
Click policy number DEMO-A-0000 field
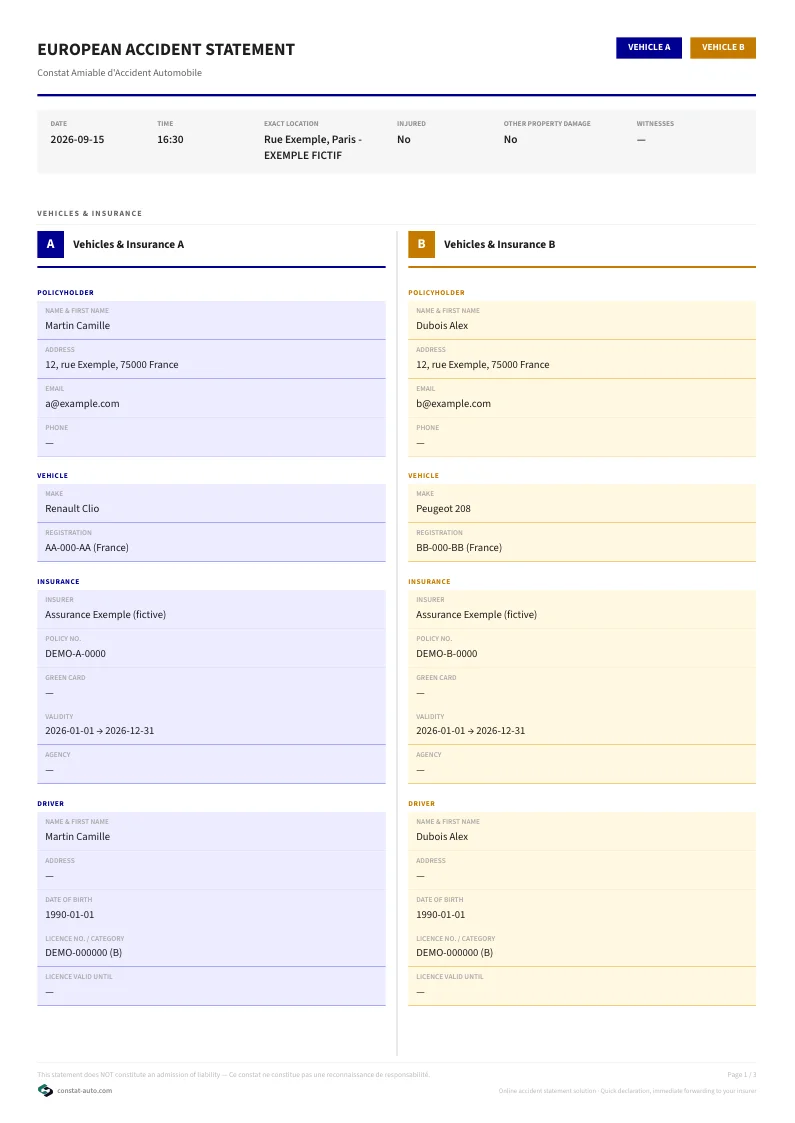211,648
